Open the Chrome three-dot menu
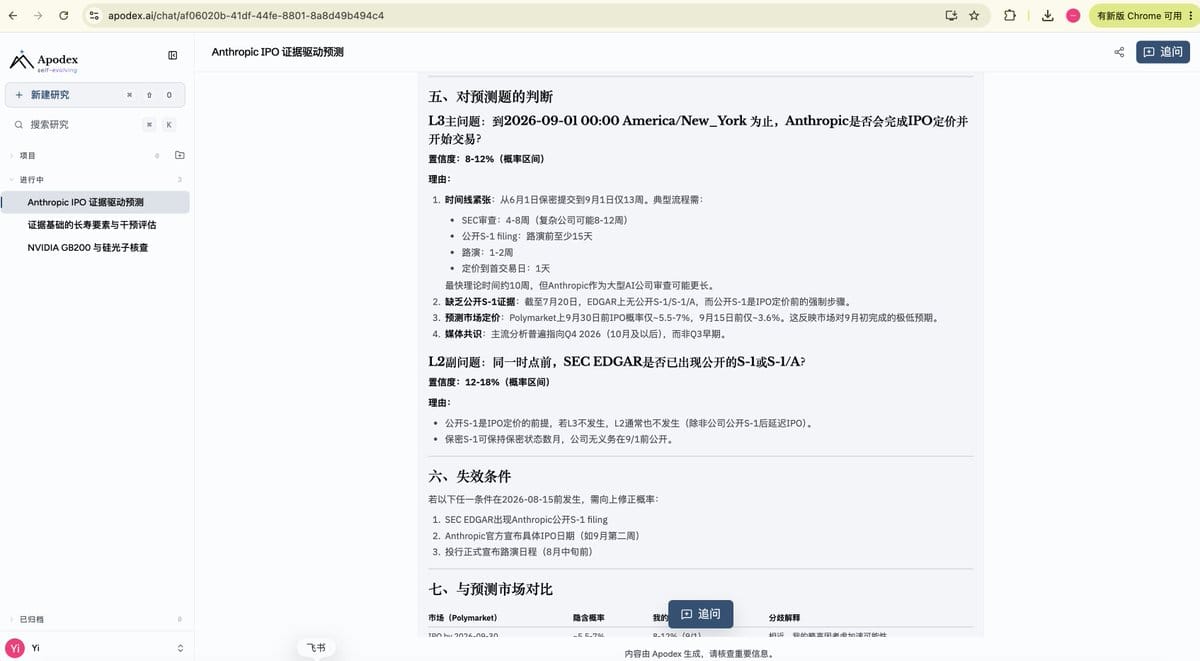Viewport: 1200px width, 661px height. (x=1189, y=16)
